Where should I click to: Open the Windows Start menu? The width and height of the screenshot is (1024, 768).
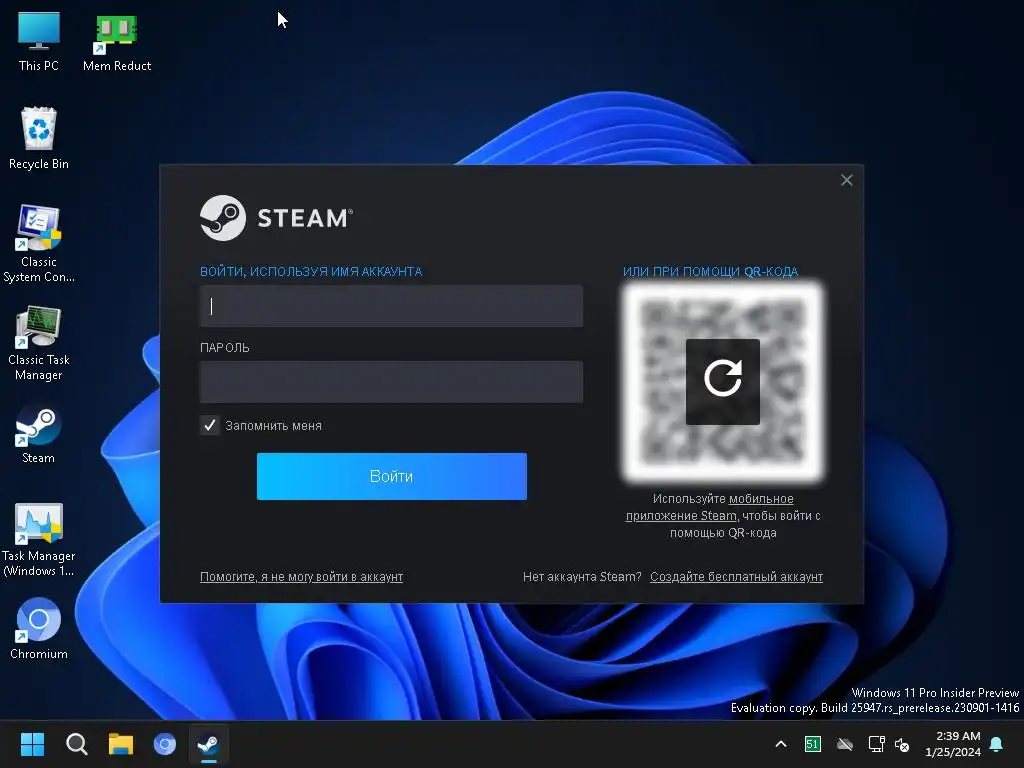[32, 744]
